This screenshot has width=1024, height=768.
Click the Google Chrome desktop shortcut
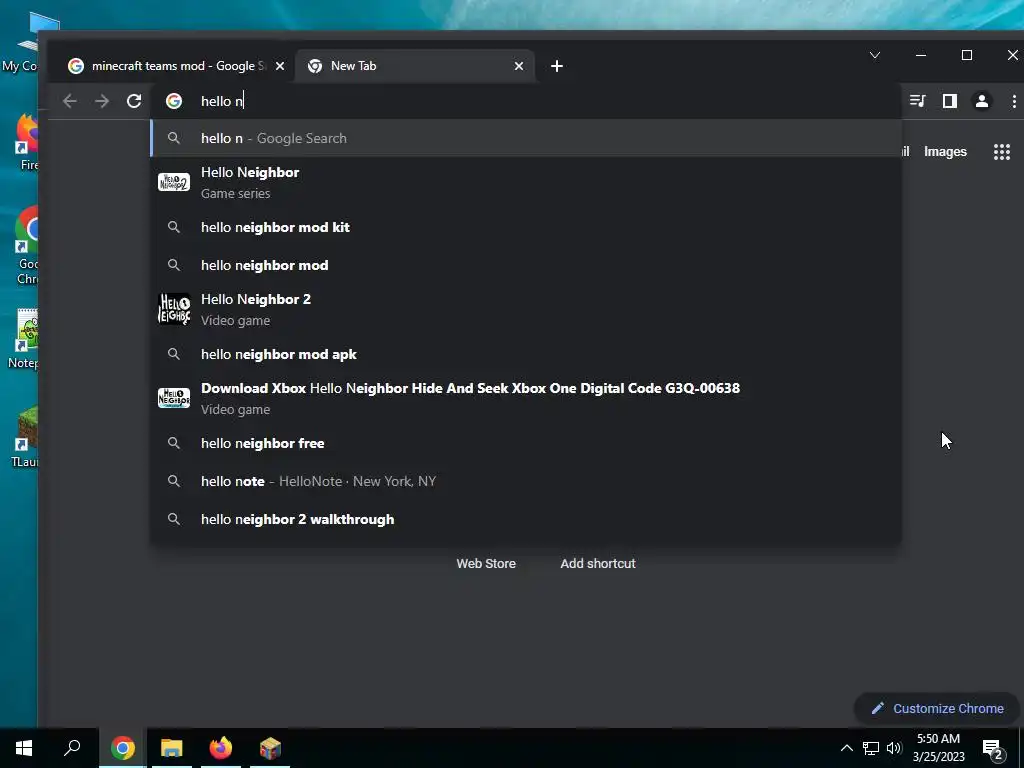tap(26, 245)
